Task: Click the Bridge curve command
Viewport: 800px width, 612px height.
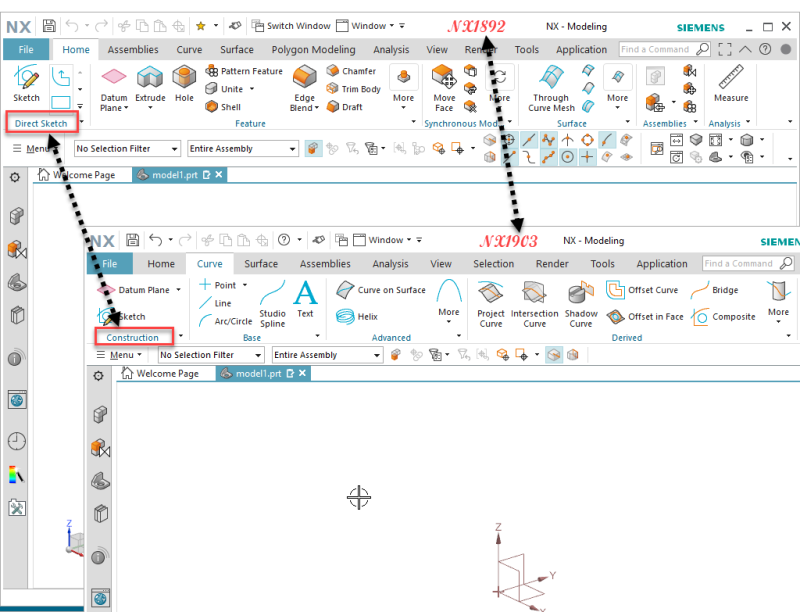Action: coord(714,290)
